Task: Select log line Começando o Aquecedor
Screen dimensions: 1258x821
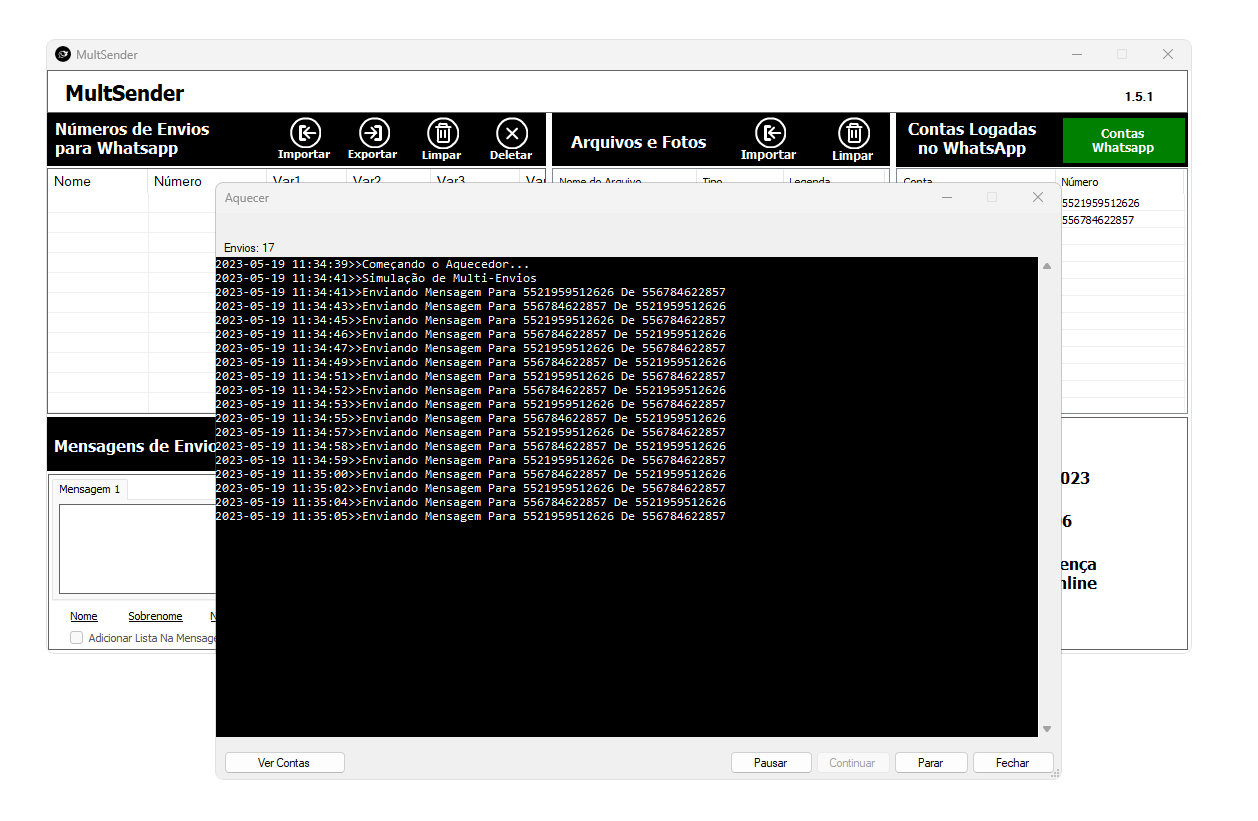Action: click(373, 264)
